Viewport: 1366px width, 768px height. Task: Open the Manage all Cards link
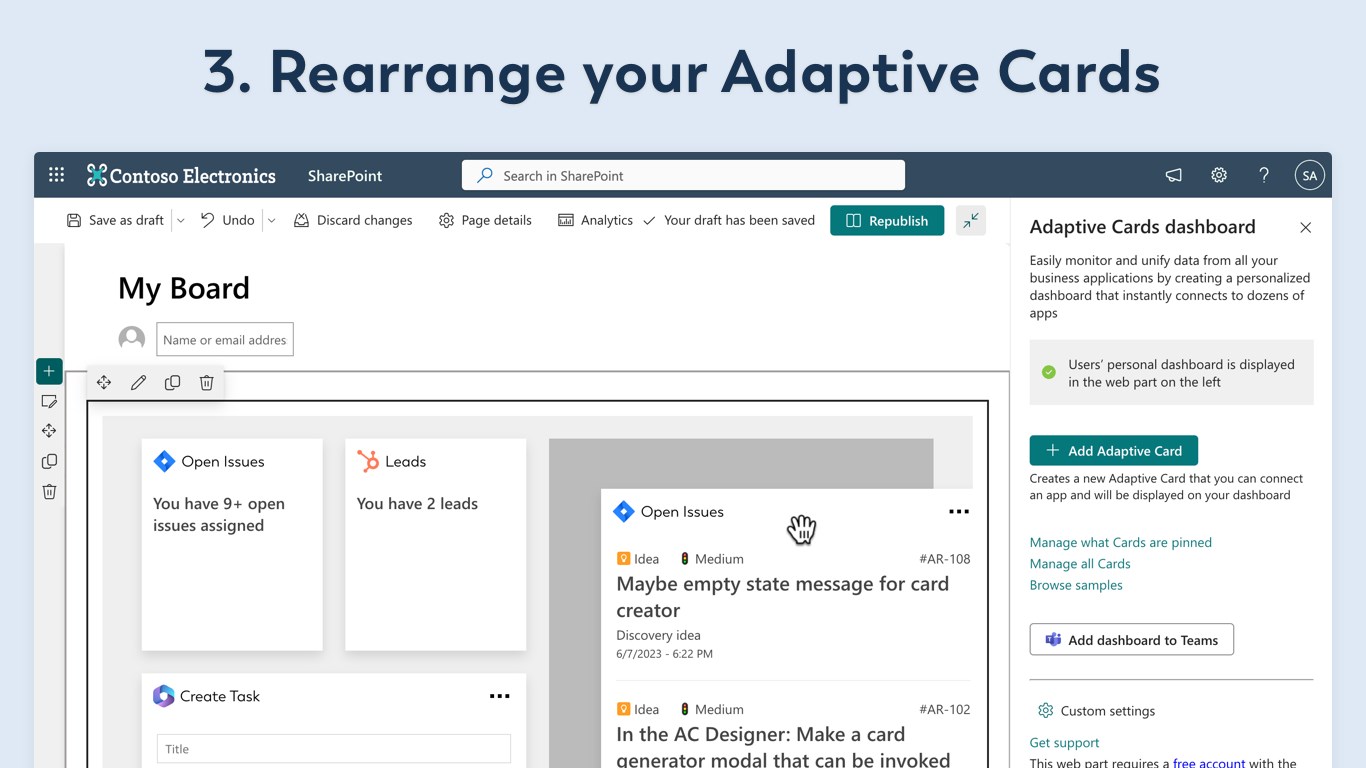[1080, 564]
